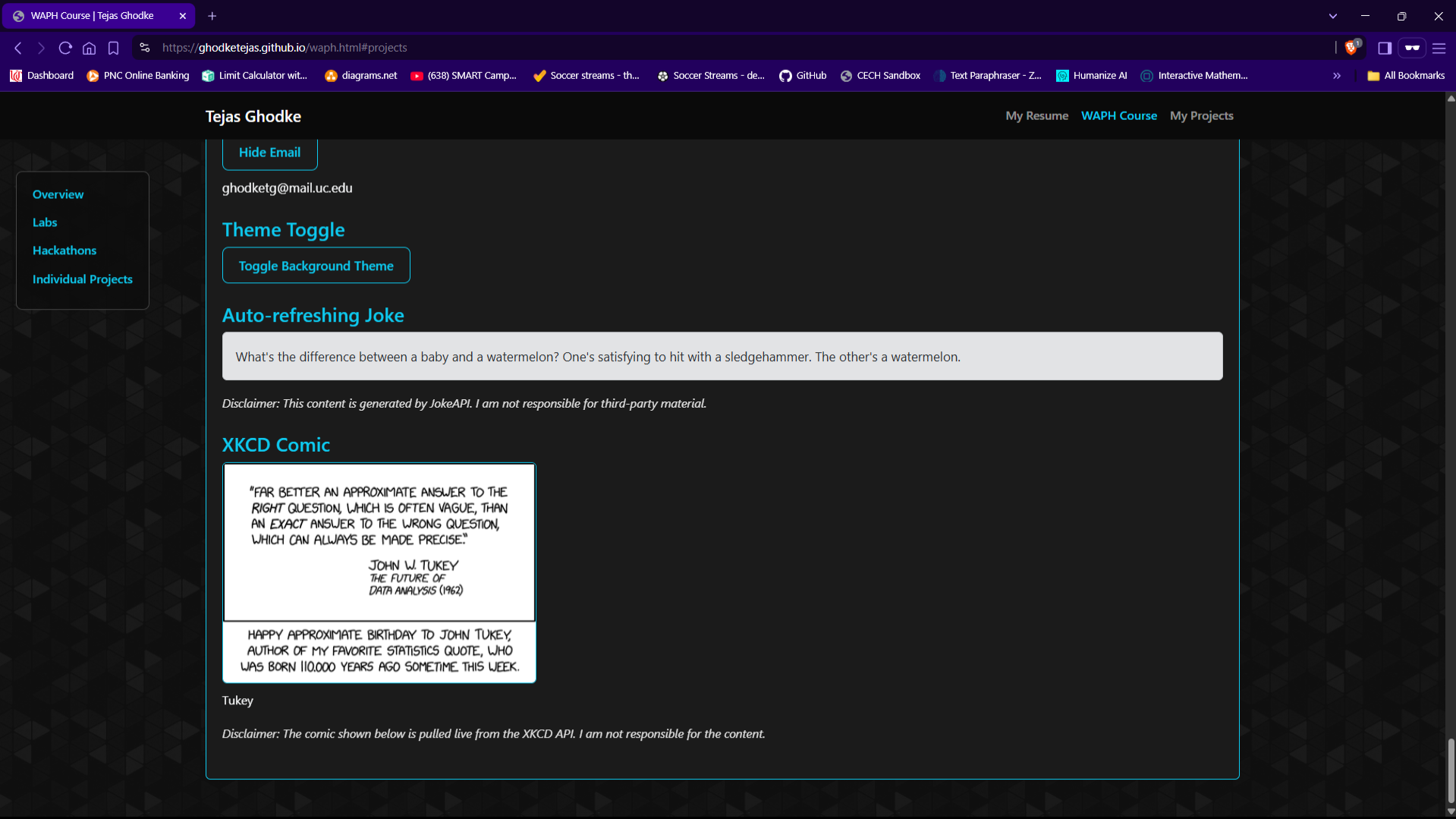The image size is (1456, 819).
Task: Click the ghodketg@mail.uc.edu email text
Action: coord(287,188)
